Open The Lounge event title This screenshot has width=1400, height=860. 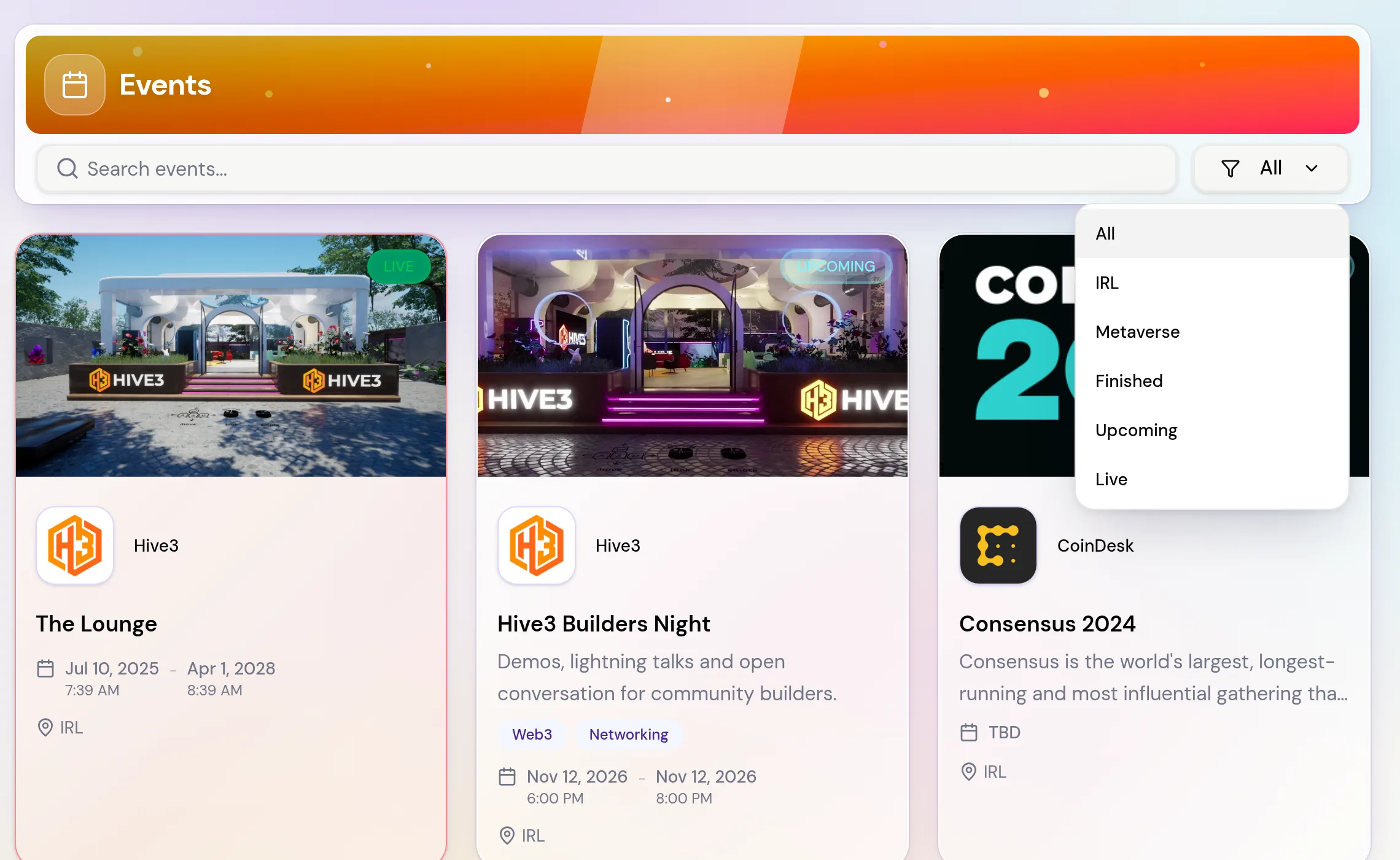click(96, 623)
